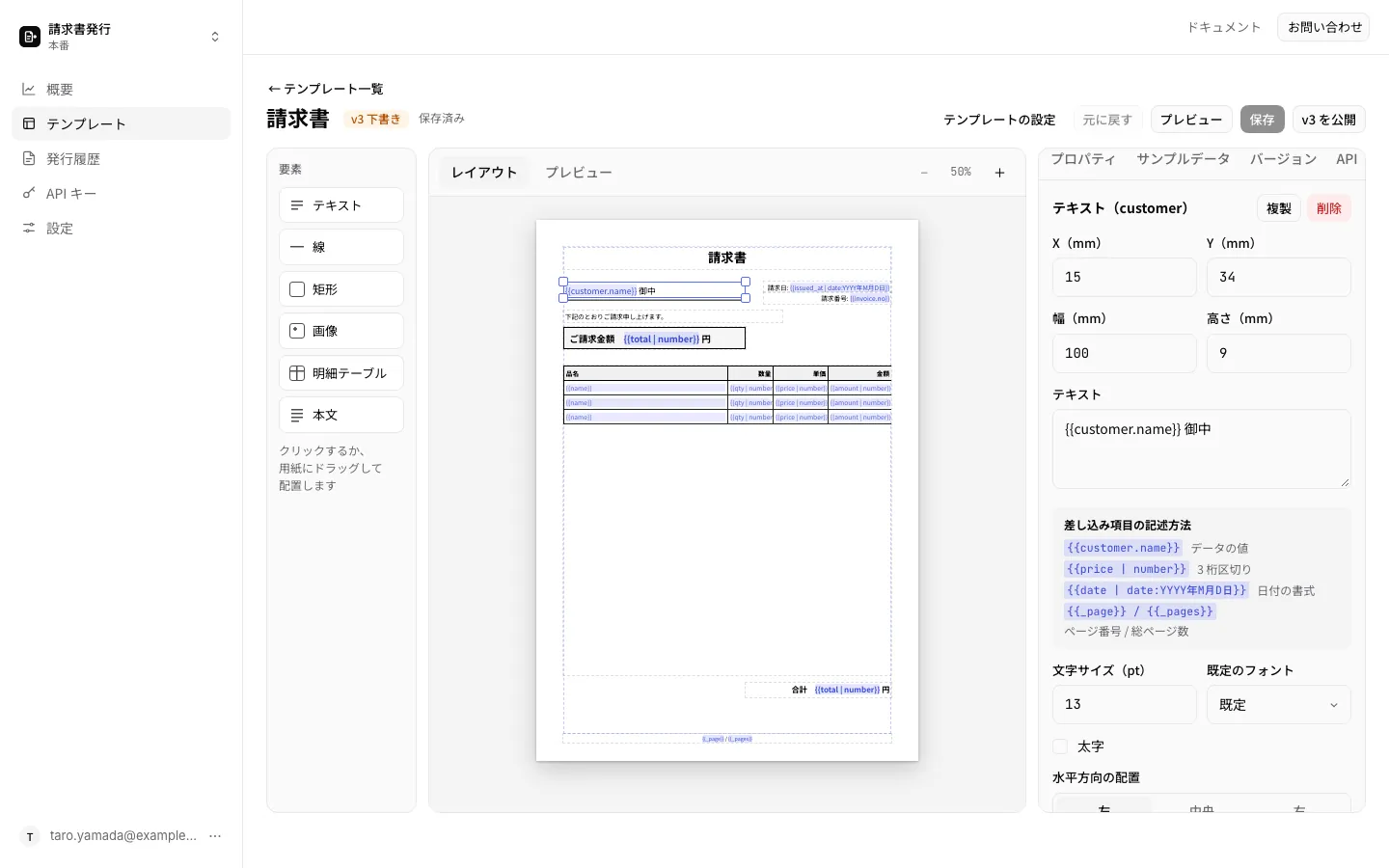Open the サンプルデータ tab
The width and height of the screenshot is (1389, 868).
tap(1183, 159)
